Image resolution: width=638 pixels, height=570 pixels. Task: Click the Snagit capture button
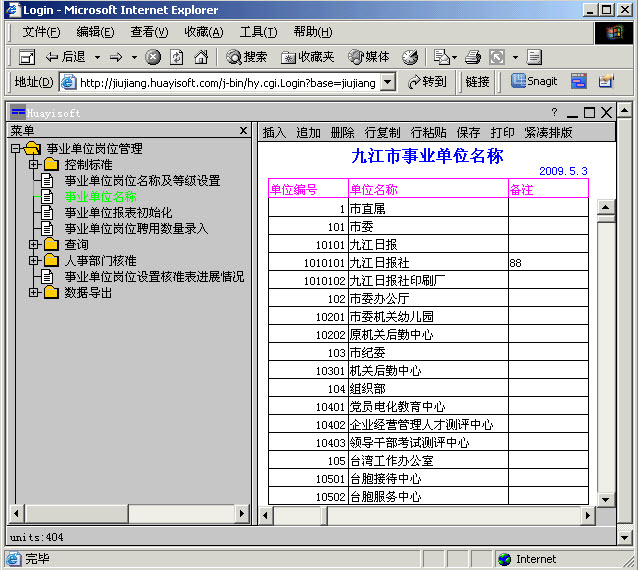point(534,81)
